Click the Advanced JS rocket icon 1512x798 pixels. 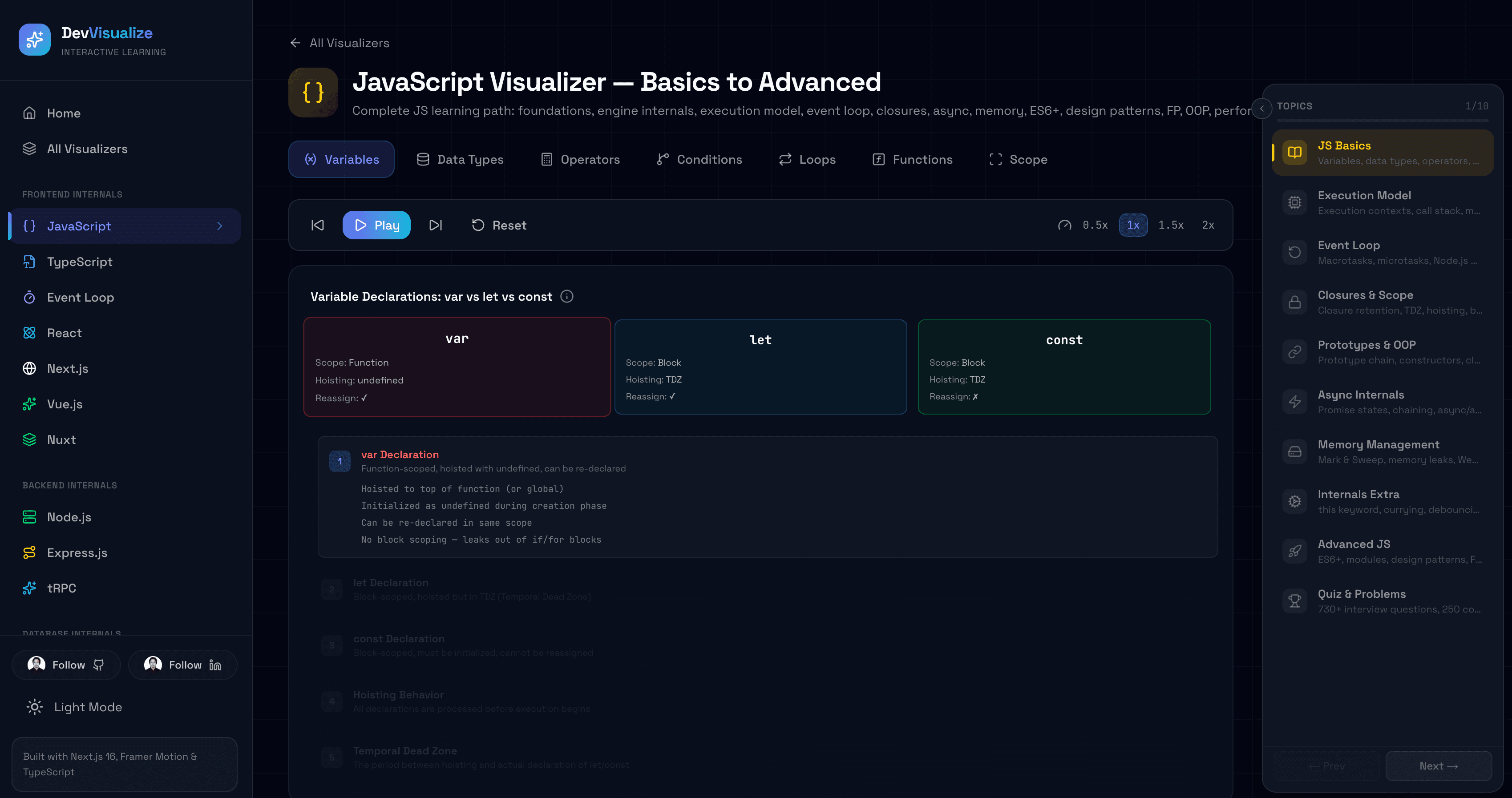click(1295, 552)
